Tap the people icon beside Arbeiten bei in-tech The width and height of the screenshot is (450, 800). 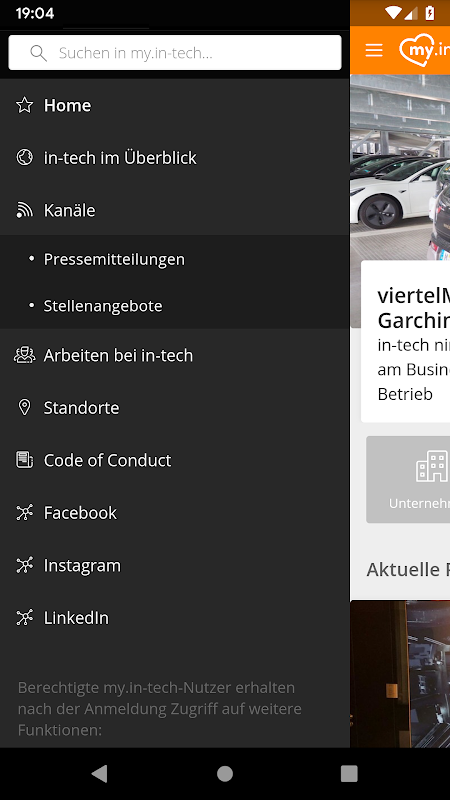[x=24, y=355]
